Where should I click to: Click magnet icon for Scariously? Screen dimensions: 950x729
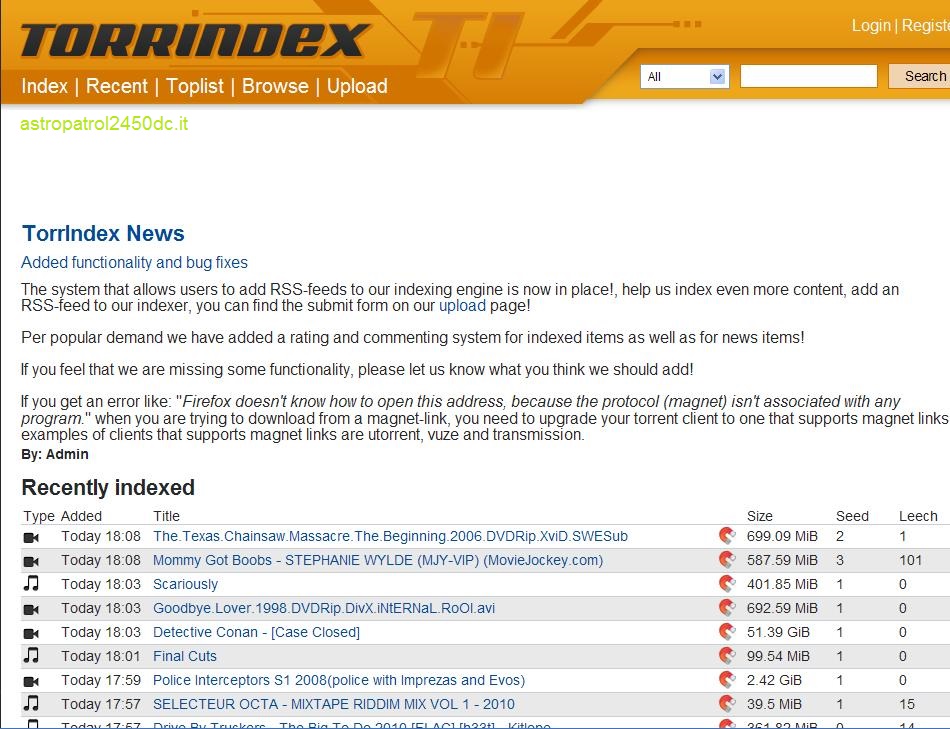point(727,584)
